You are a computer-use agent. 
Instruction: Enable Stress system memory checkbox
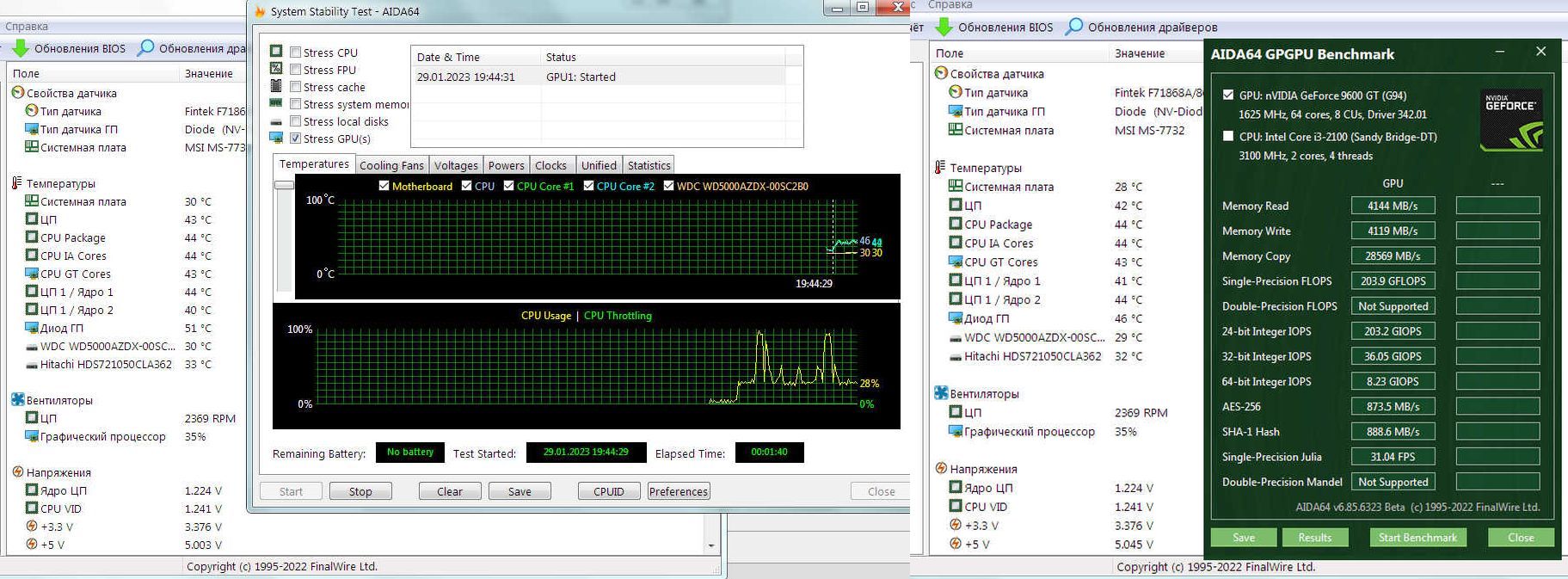(295, 104)
